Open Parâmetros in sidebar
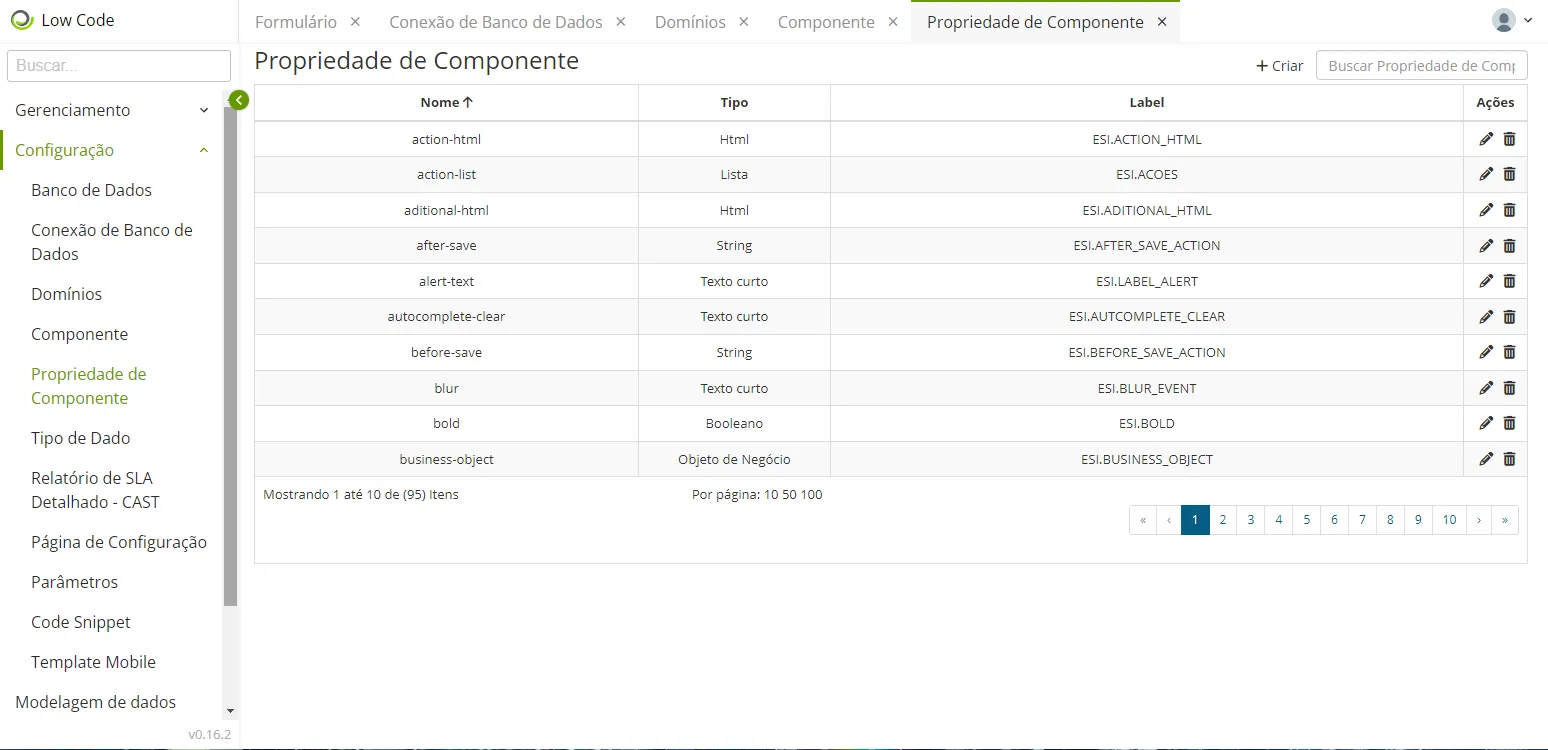 [x=74, y=582]
